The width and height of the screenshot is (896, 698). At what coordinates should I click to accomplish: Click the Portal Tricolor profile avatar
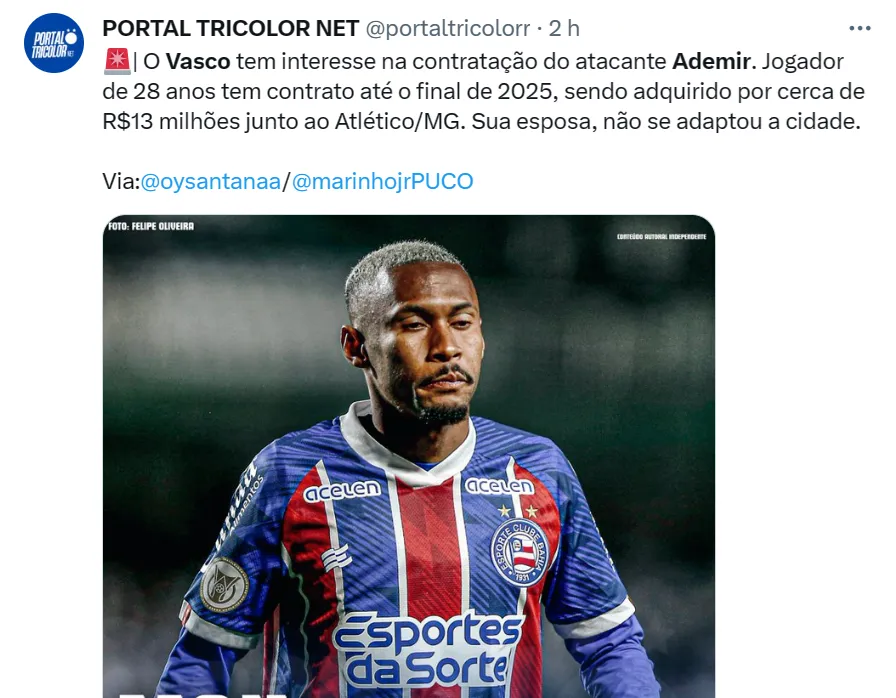[54, 43]
